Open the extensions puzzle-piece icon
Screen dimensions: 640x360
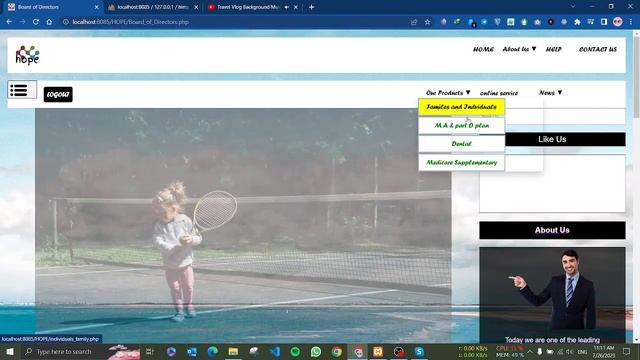pyautogui.click(x=577, y=22)
